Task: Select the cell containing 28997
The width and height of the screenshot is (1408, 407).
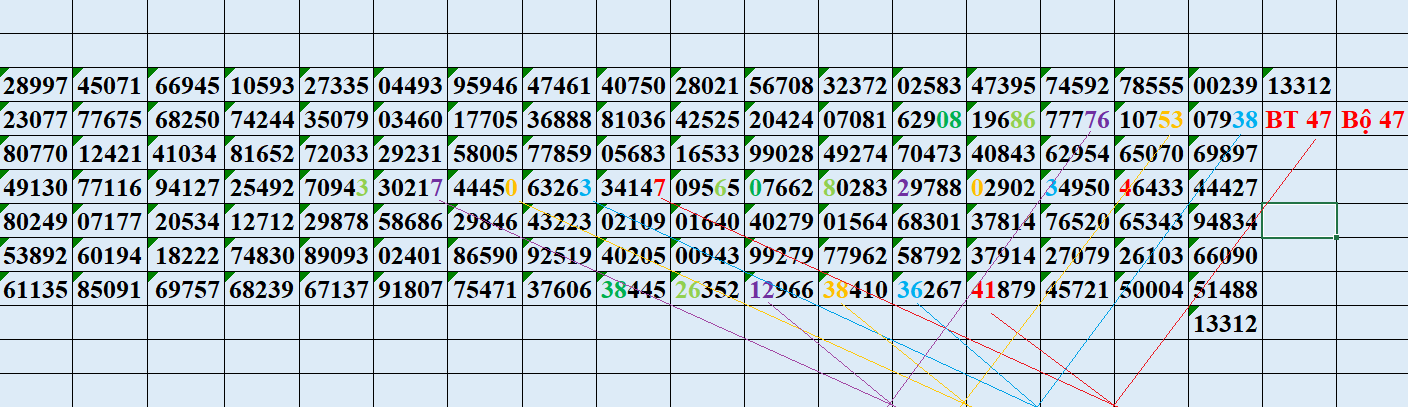Action: [x=35, y=86]
